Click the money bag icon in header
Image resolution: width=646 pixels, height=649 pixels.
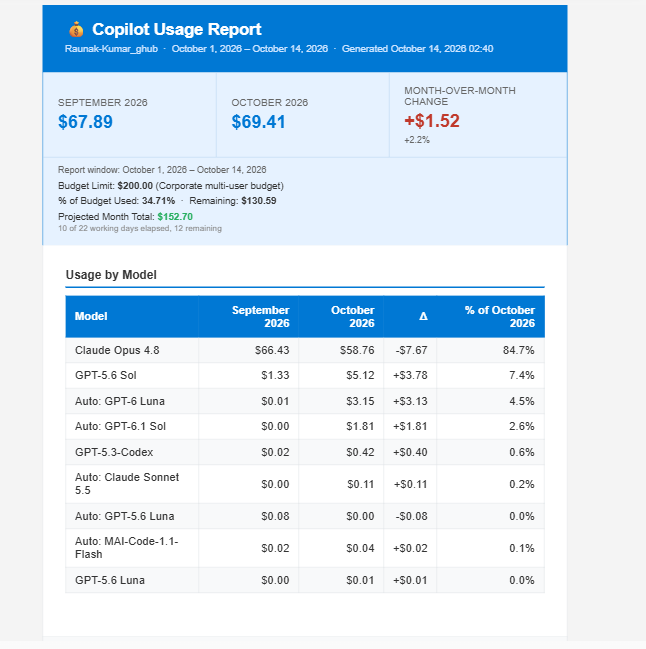[76, 30]
